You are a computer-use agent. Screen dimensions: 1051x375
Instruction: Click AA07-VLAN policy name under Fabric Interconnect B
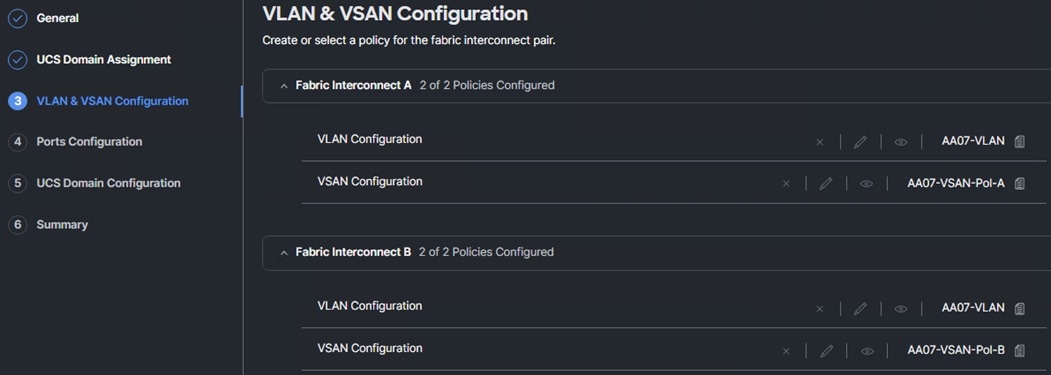(973, 308)
